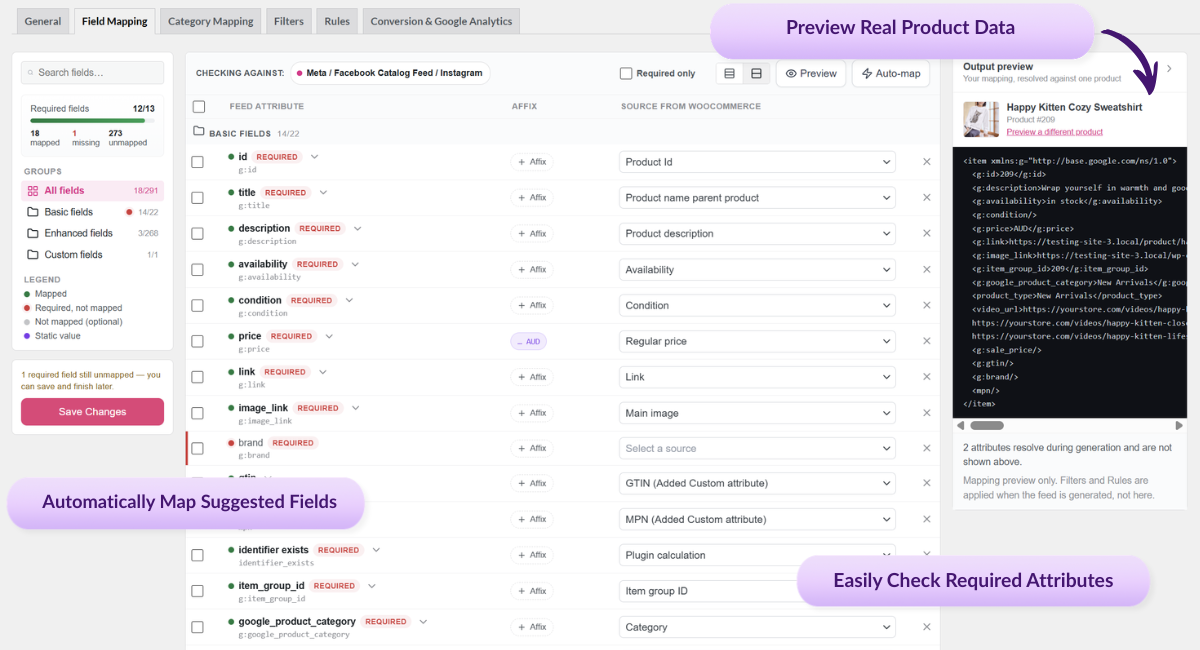Go to the Filters tab

289,21
